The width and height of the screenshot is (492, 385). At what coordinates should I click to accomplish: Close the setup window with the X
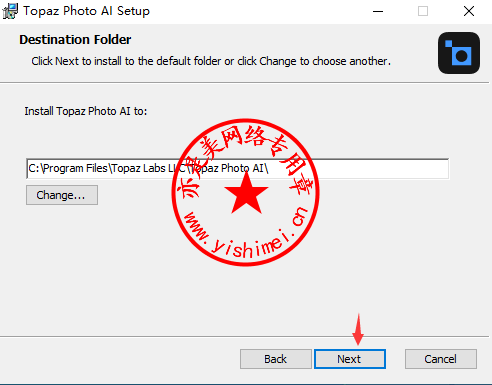(x=469, y=11)
